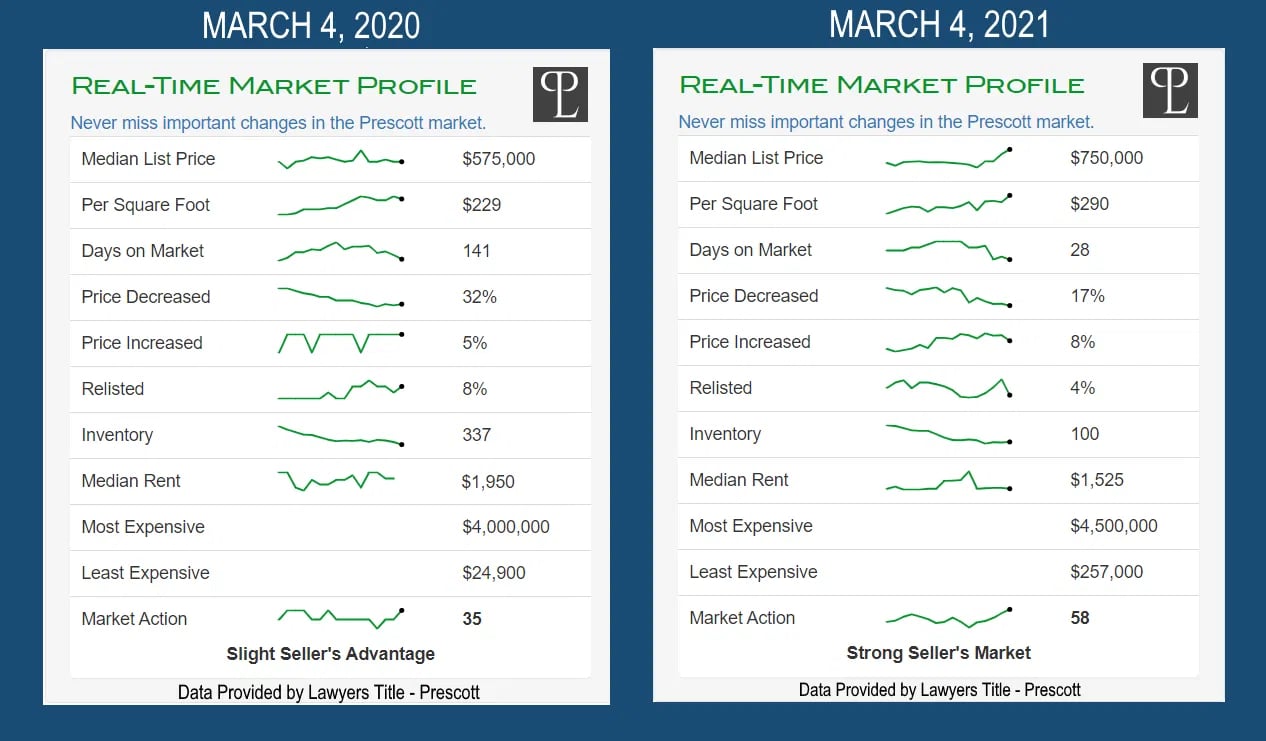The height and width of the screenshot is (741, 1266).
Task: Click the 2021 Median List Price sparkline
Action: pos(948,159)
